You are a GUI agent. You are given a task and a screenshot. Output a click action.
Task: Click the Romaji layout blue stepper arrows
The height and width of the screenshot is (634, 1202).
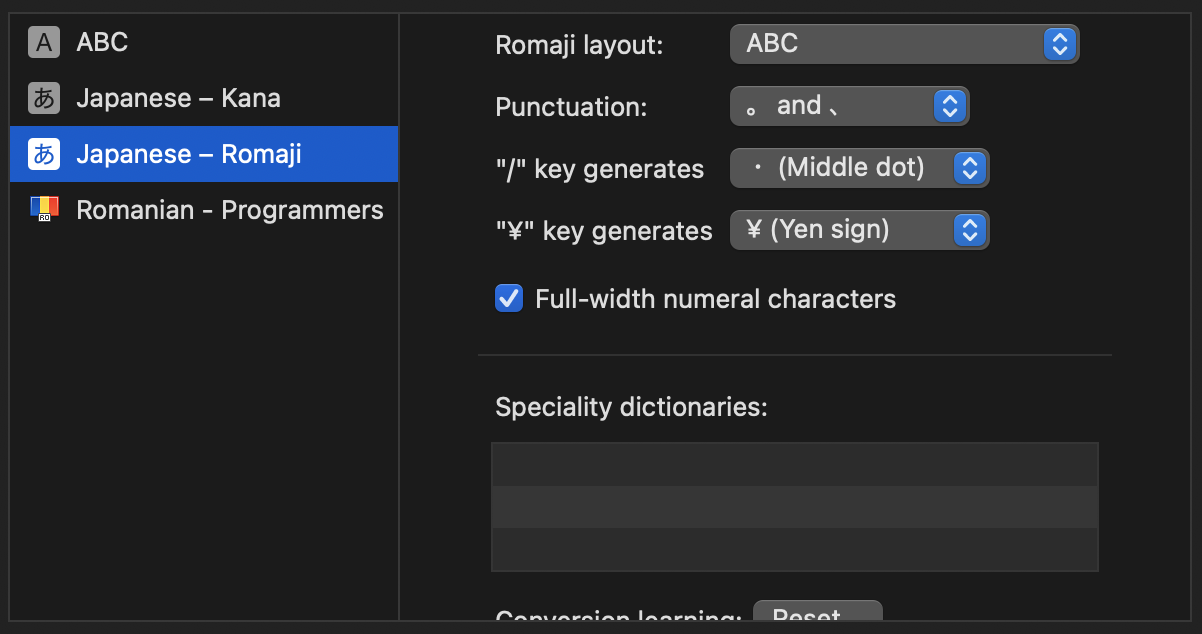pos(1059,44)
